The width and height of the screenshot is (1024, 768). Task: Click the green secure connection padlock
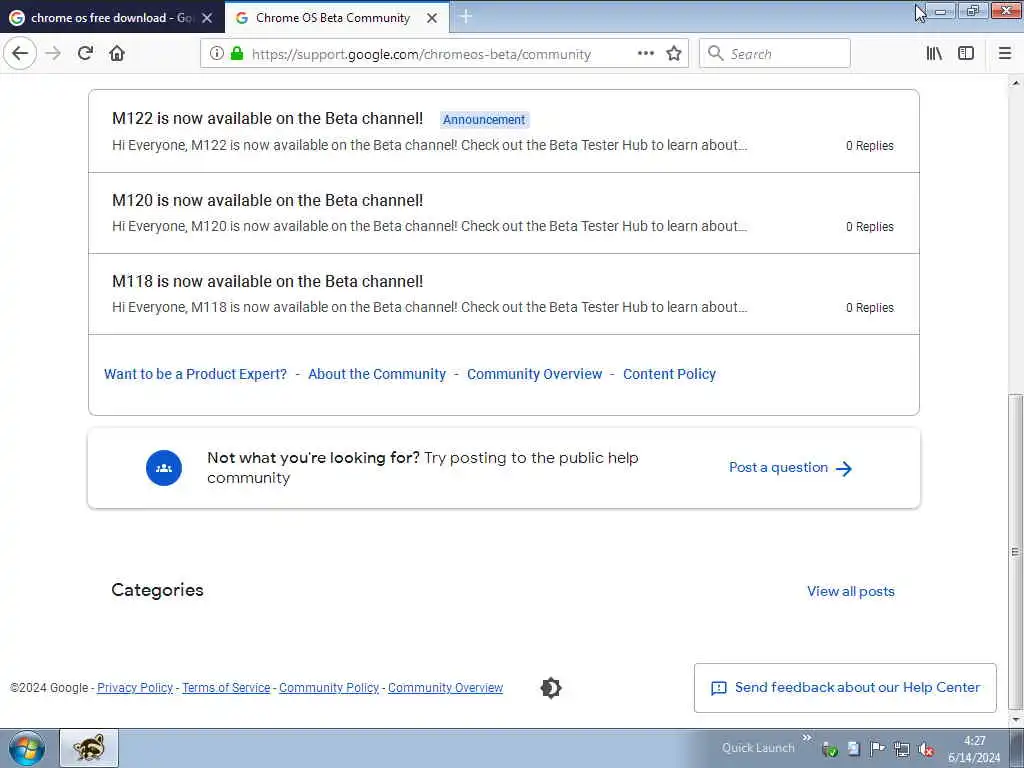[237, 54]
